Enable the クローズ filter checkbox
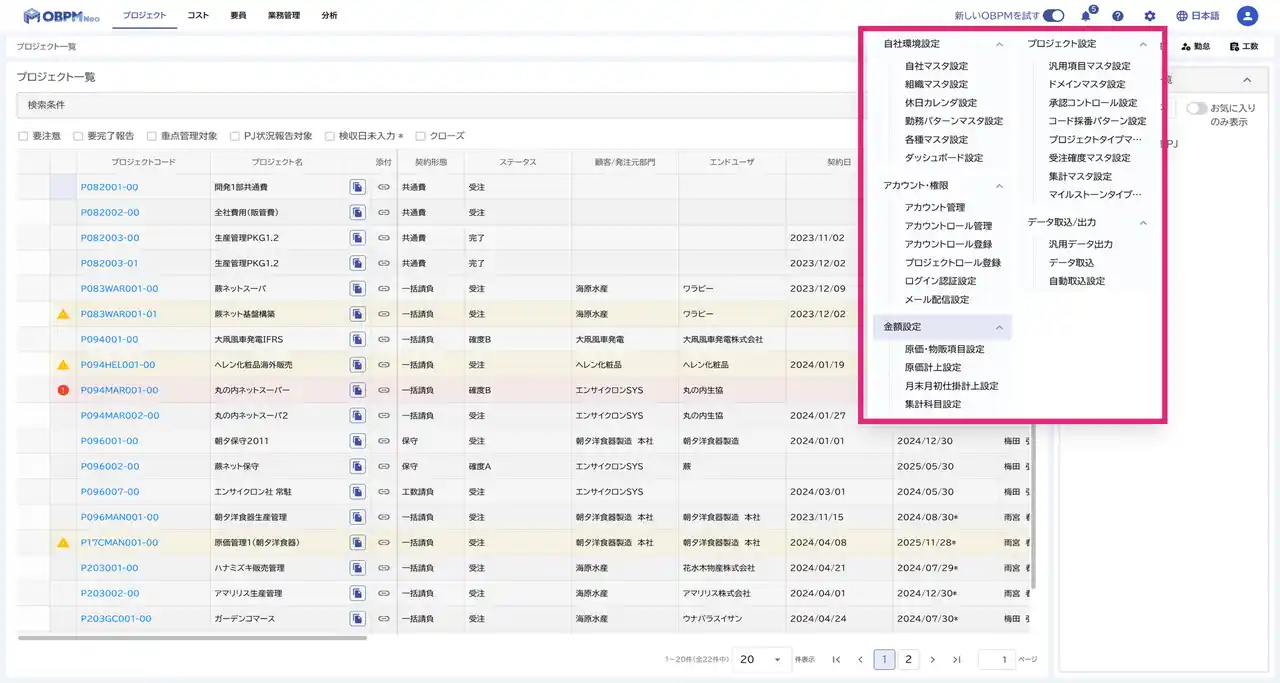1280x683 pixels. point(420,136)
